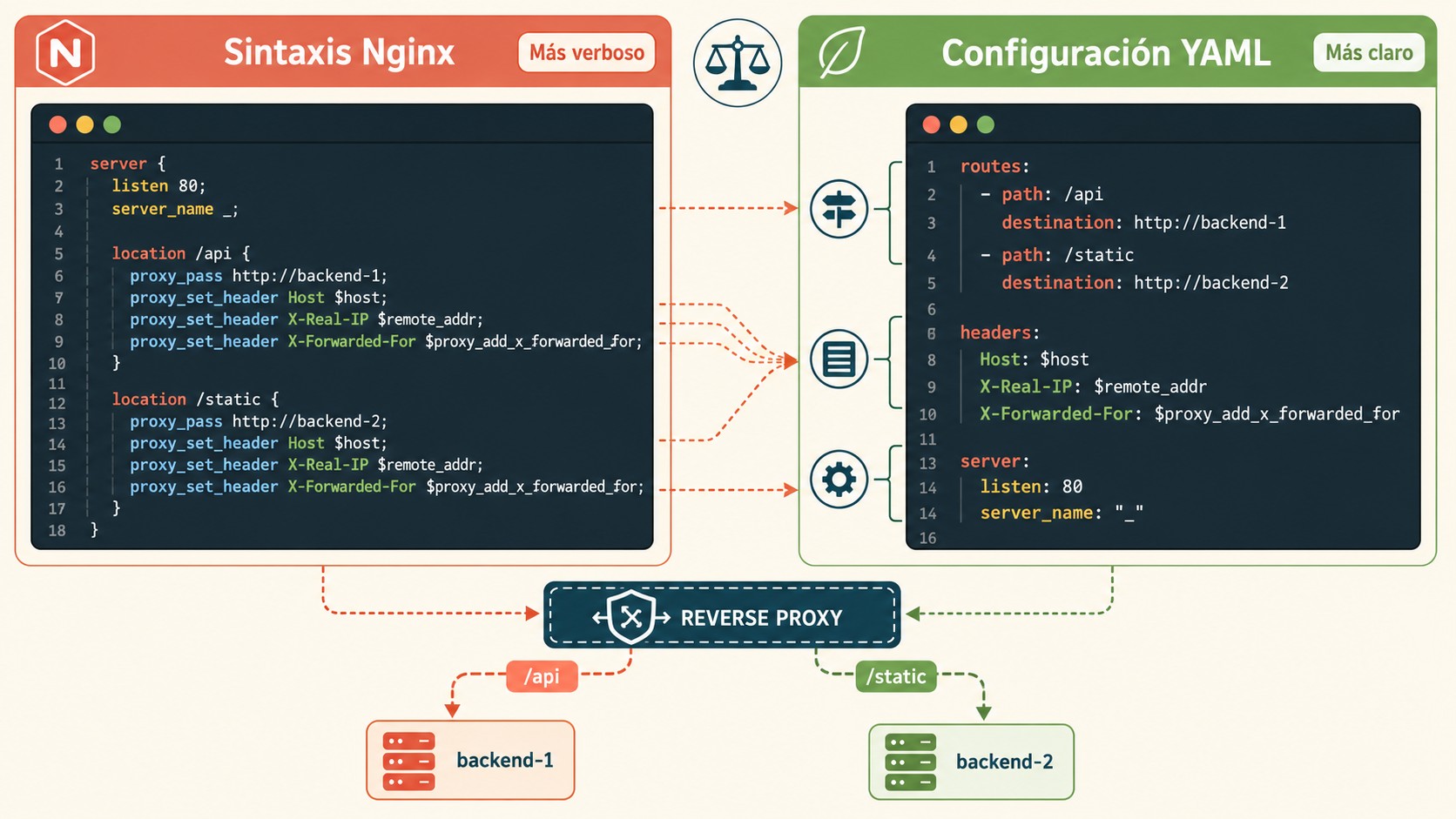
Task: Click "proxy_pass http://backend-1;" line
Action: coord(259,276)
